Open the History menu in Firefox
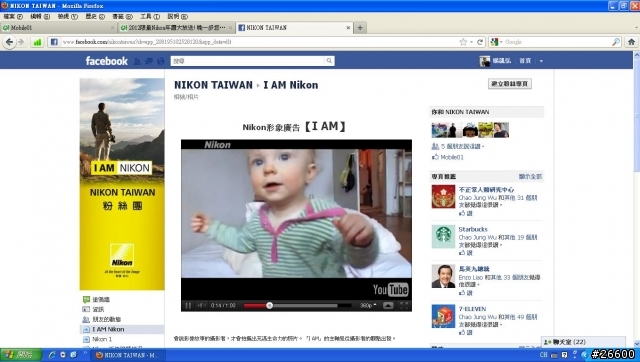Screen dimensions: 640x362 pos(95,17)
